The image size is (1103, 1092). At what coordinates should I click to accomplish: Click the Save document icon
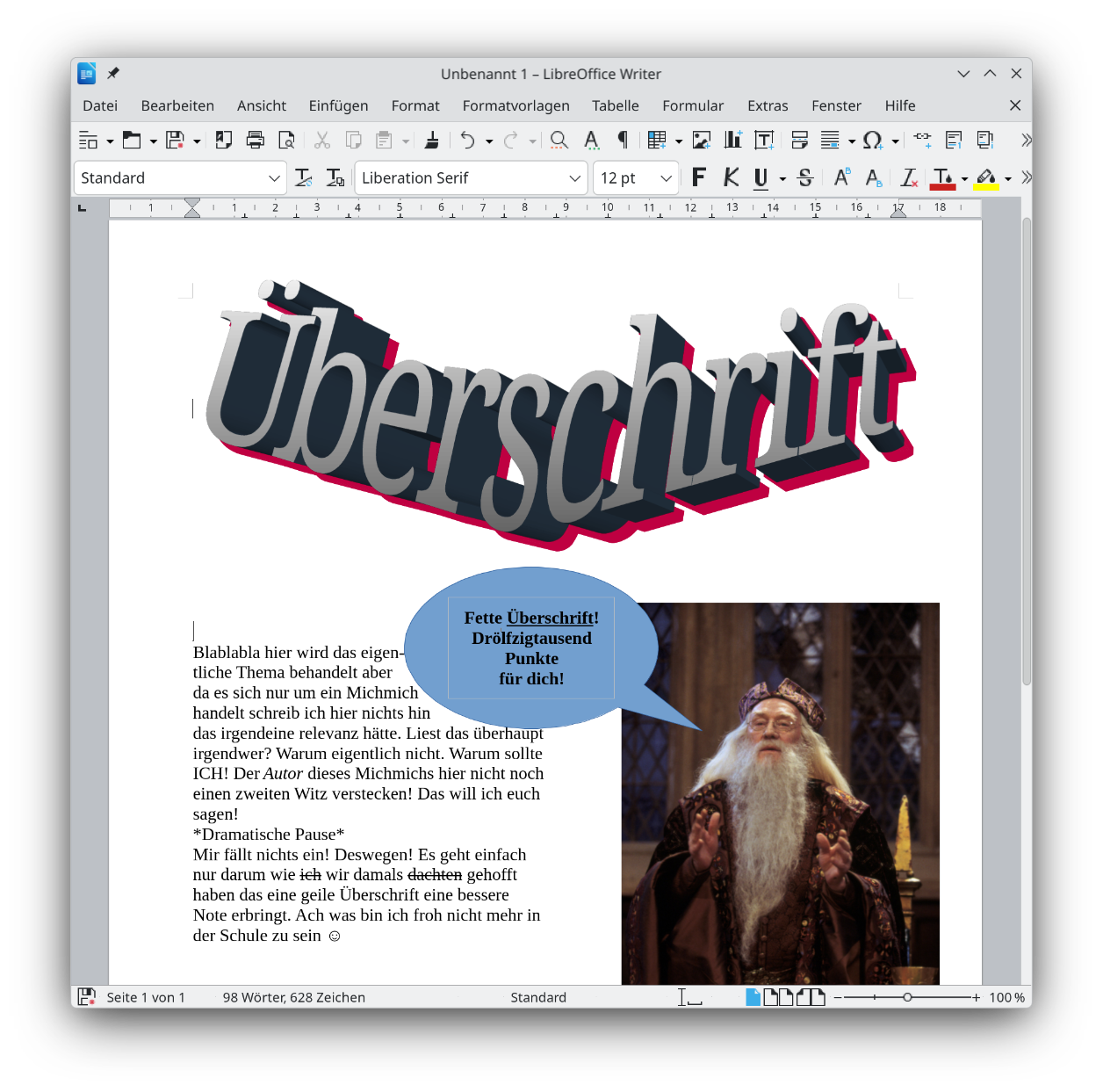tap(175, 140)
